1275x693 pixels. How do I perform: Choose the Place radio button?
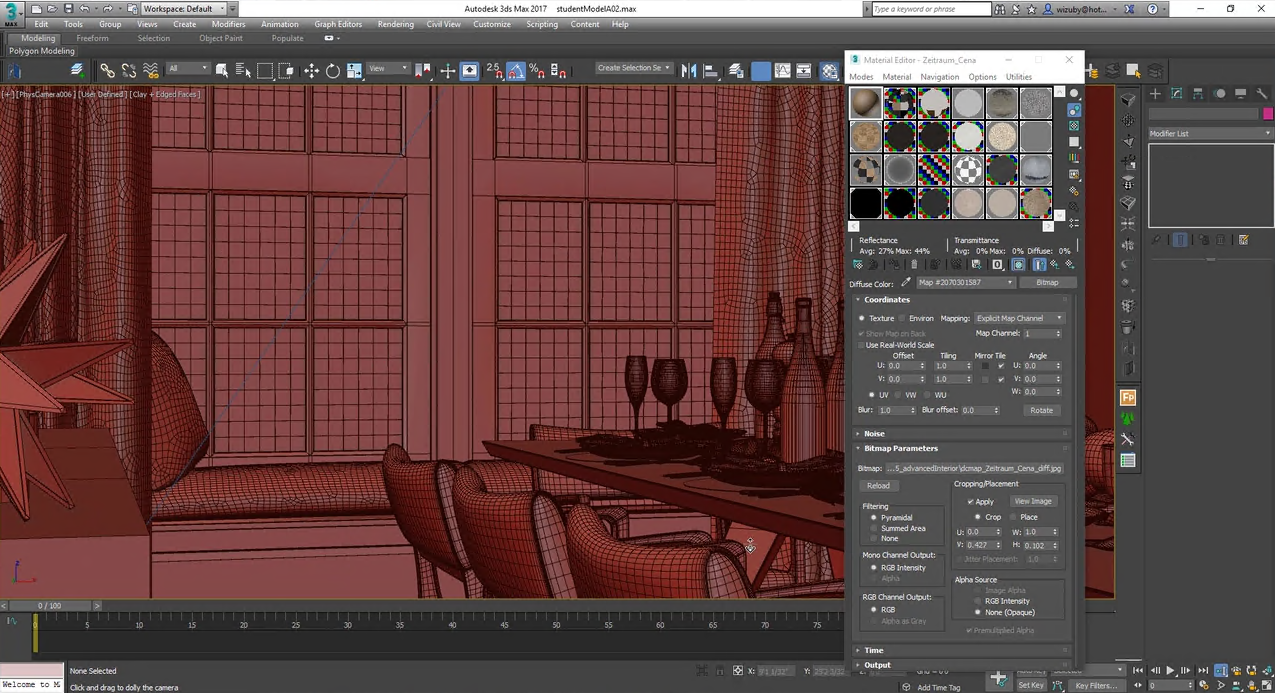tap(1012, 517)
